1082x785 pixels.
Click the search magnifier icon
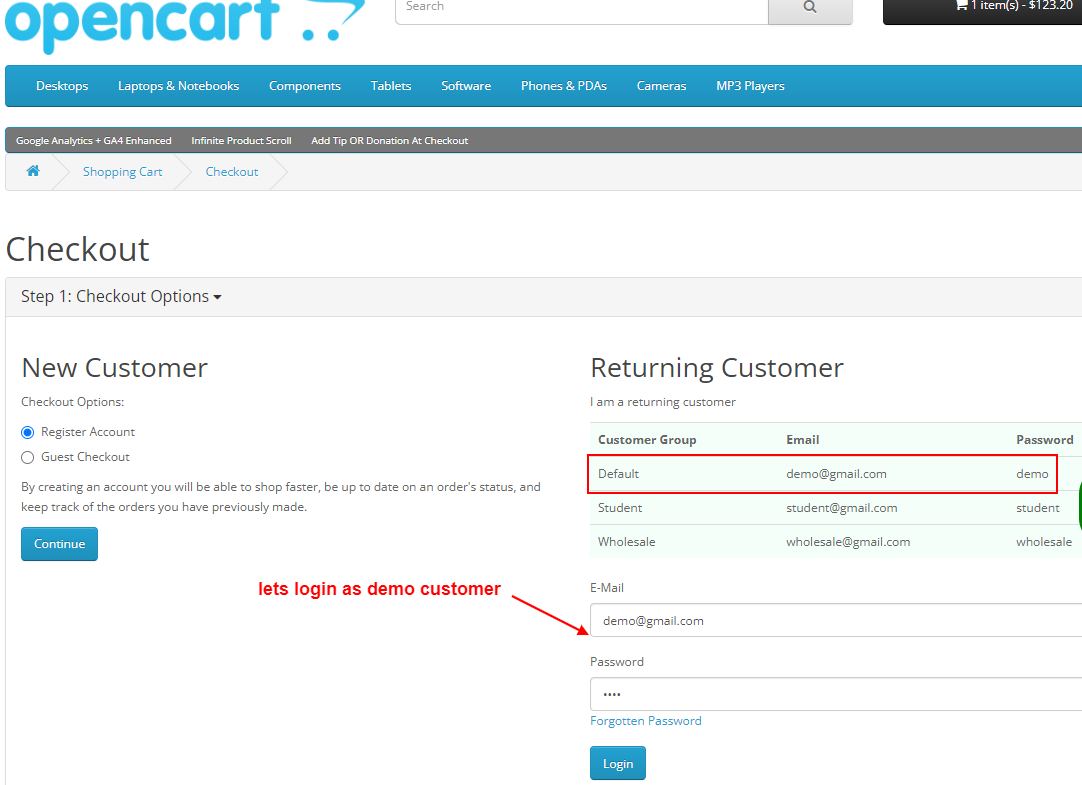point(809,6)
